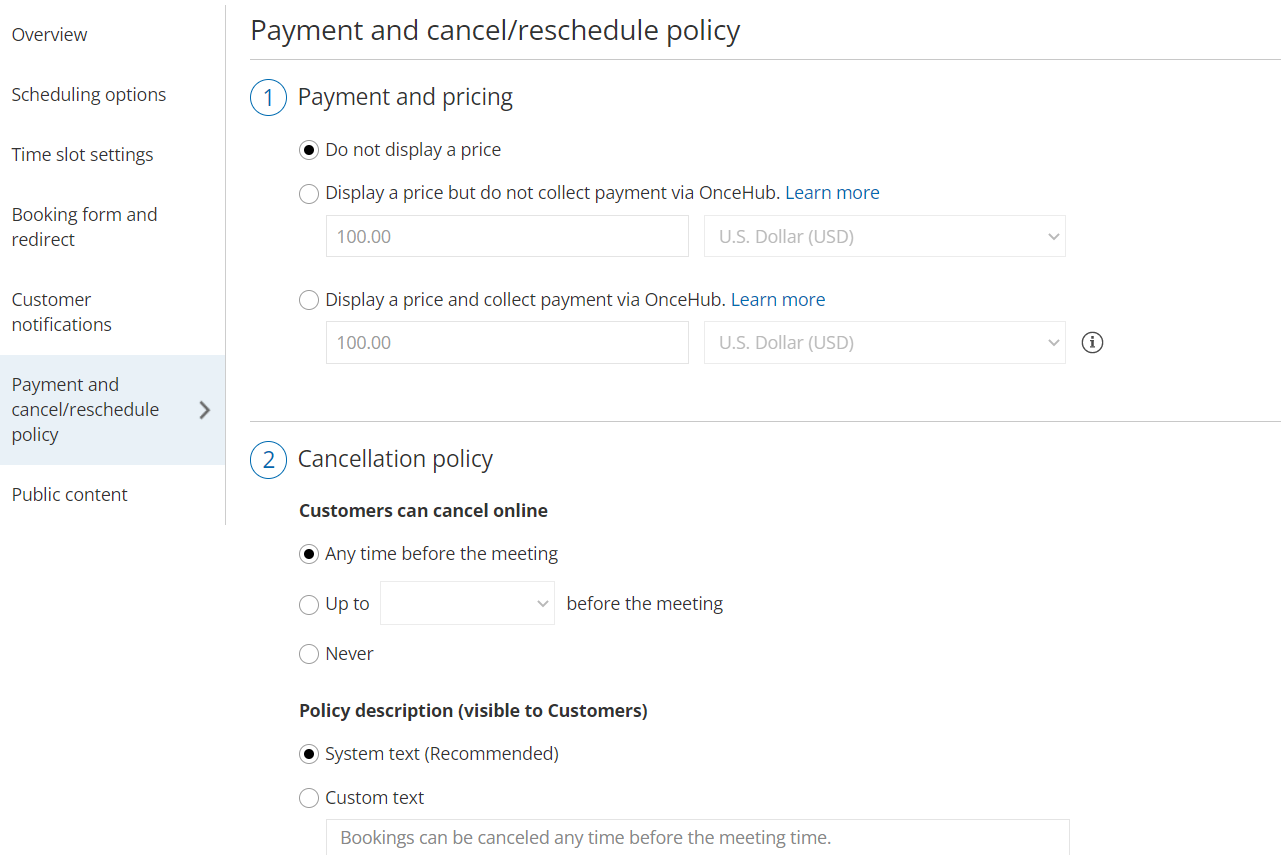Click the custom policy description text box

(697, 837)
